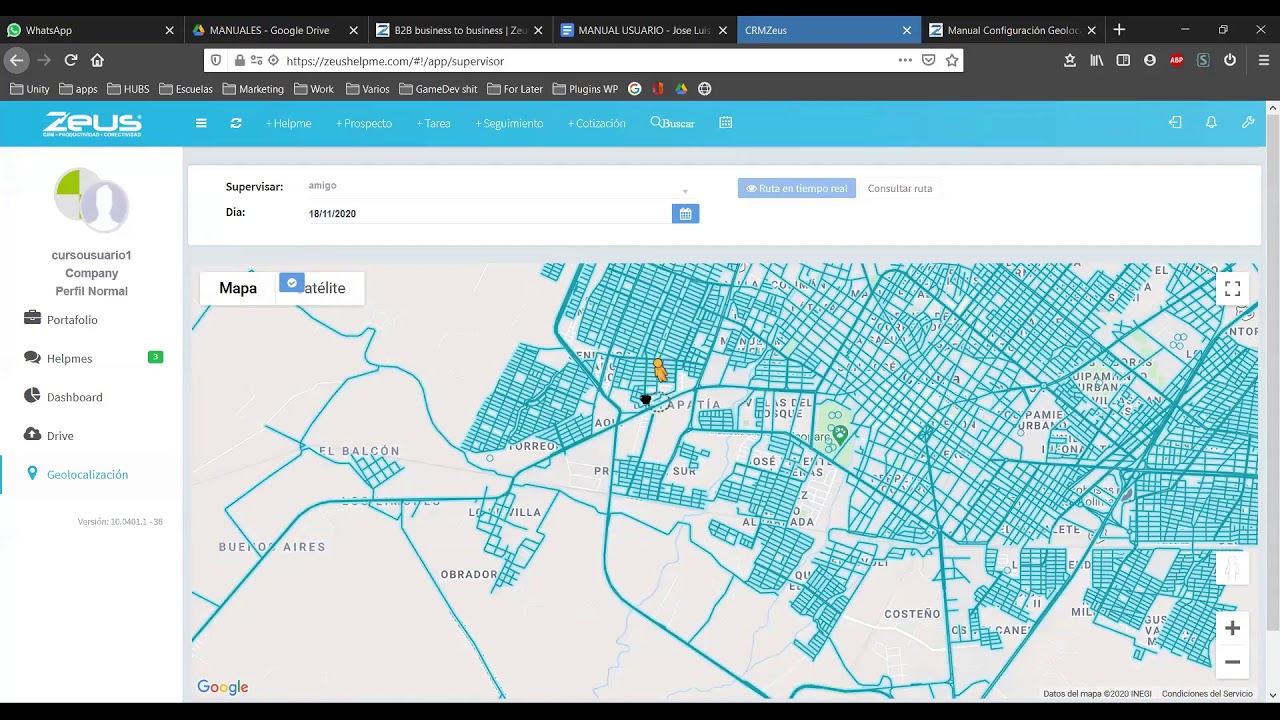
Task: Open the notifications bell icon
Action: tap(1211, 123)
